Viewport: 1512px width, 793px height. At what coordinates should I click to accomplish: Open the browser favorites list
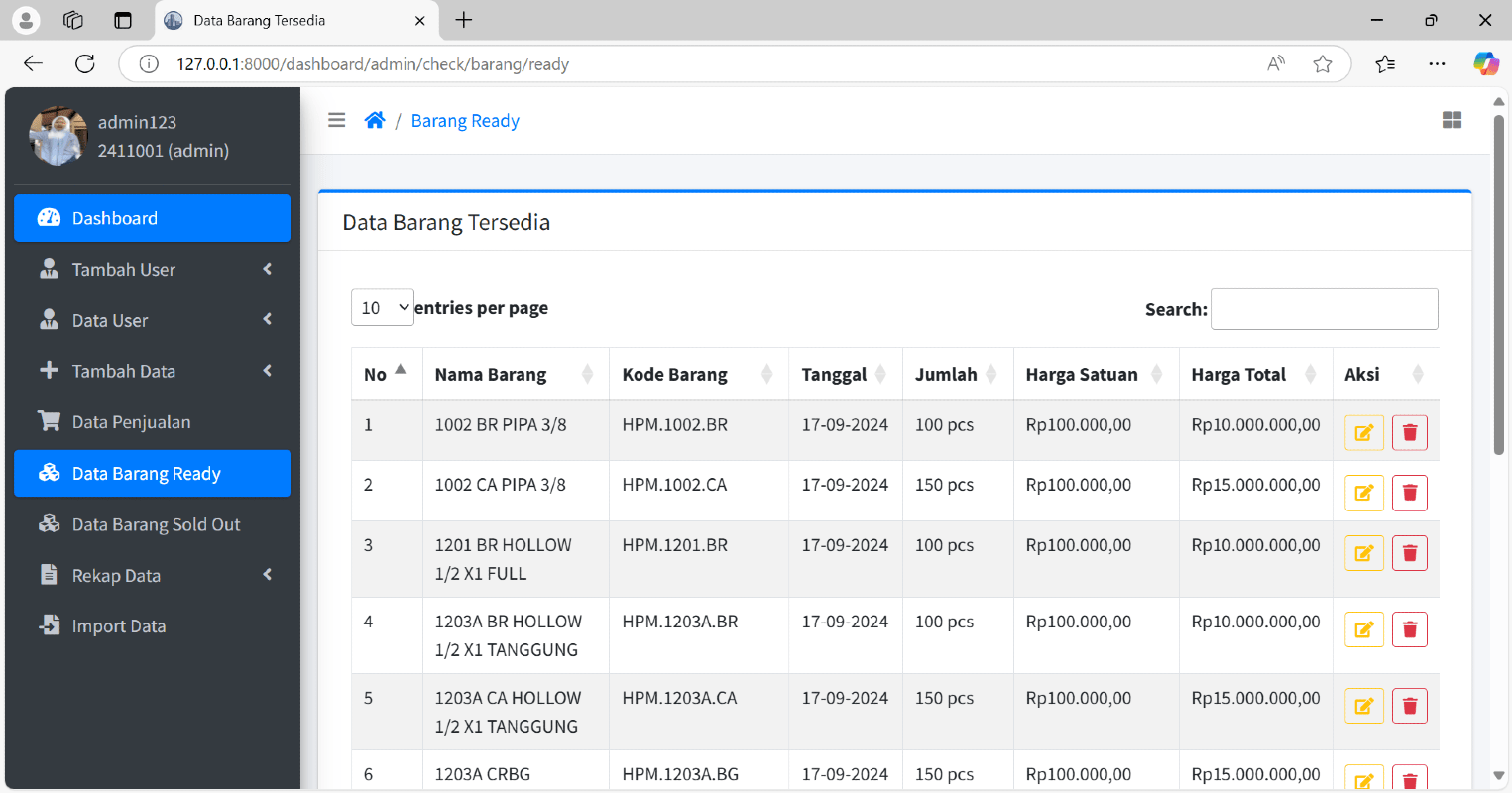[x=1385, y=63]
